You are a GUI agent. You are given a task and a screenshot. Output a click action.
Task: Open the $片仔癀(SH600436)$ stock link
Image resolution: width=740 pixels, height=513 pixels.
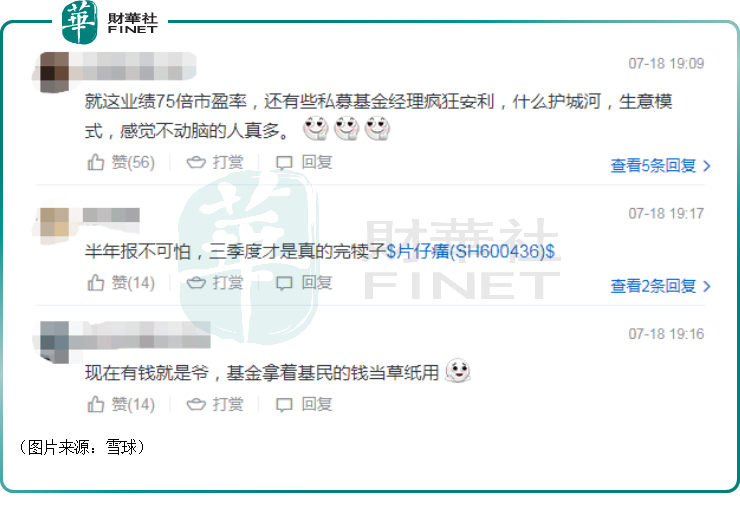coord(471,251)
